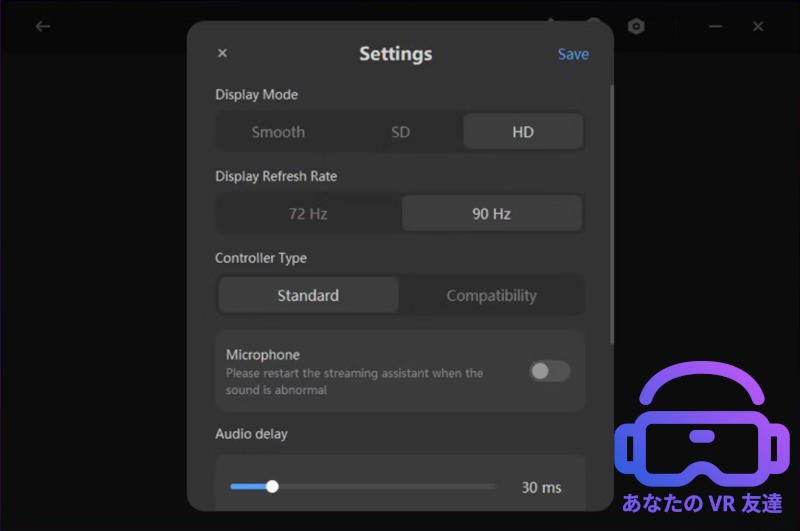Screen dimensions: 800x531
Task: Minimize the main window
Action: click(715, 26)
